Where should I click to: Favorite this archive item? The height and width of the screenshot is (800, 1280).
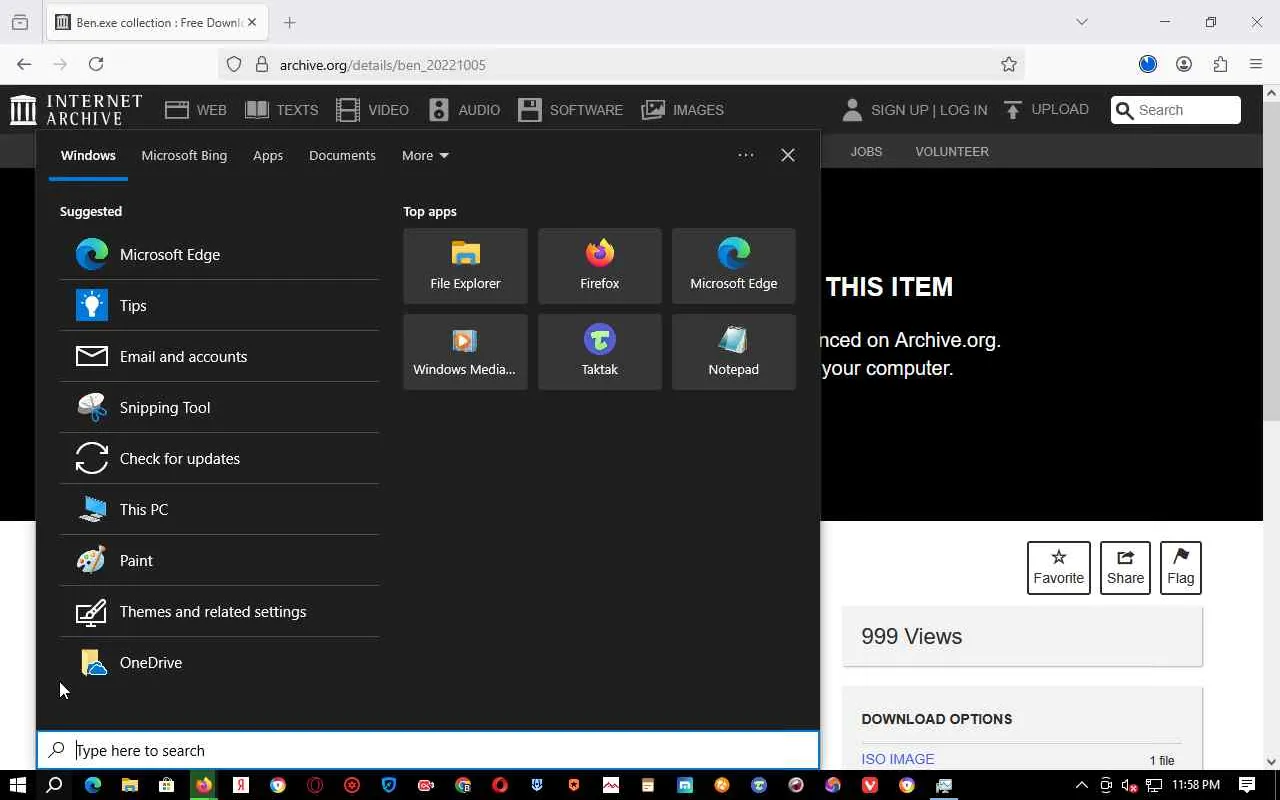tap(1058, 567)
